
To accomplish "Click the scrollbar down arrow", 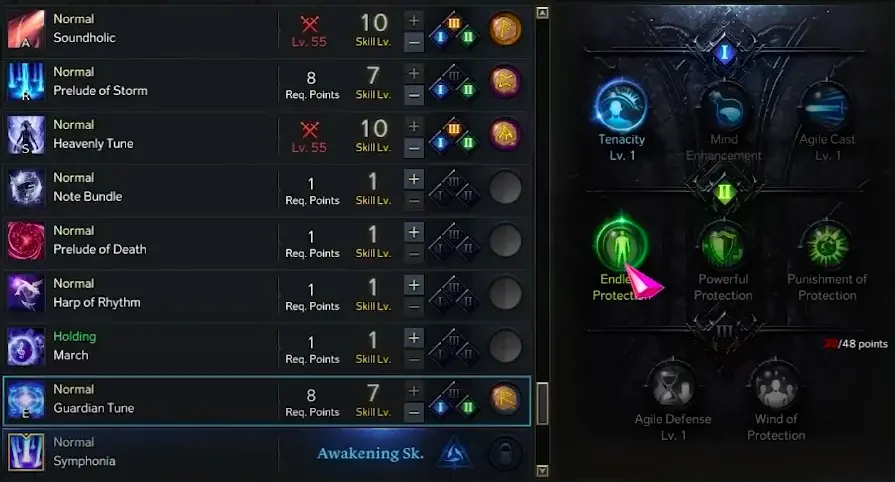I will (x=542, y=471).
